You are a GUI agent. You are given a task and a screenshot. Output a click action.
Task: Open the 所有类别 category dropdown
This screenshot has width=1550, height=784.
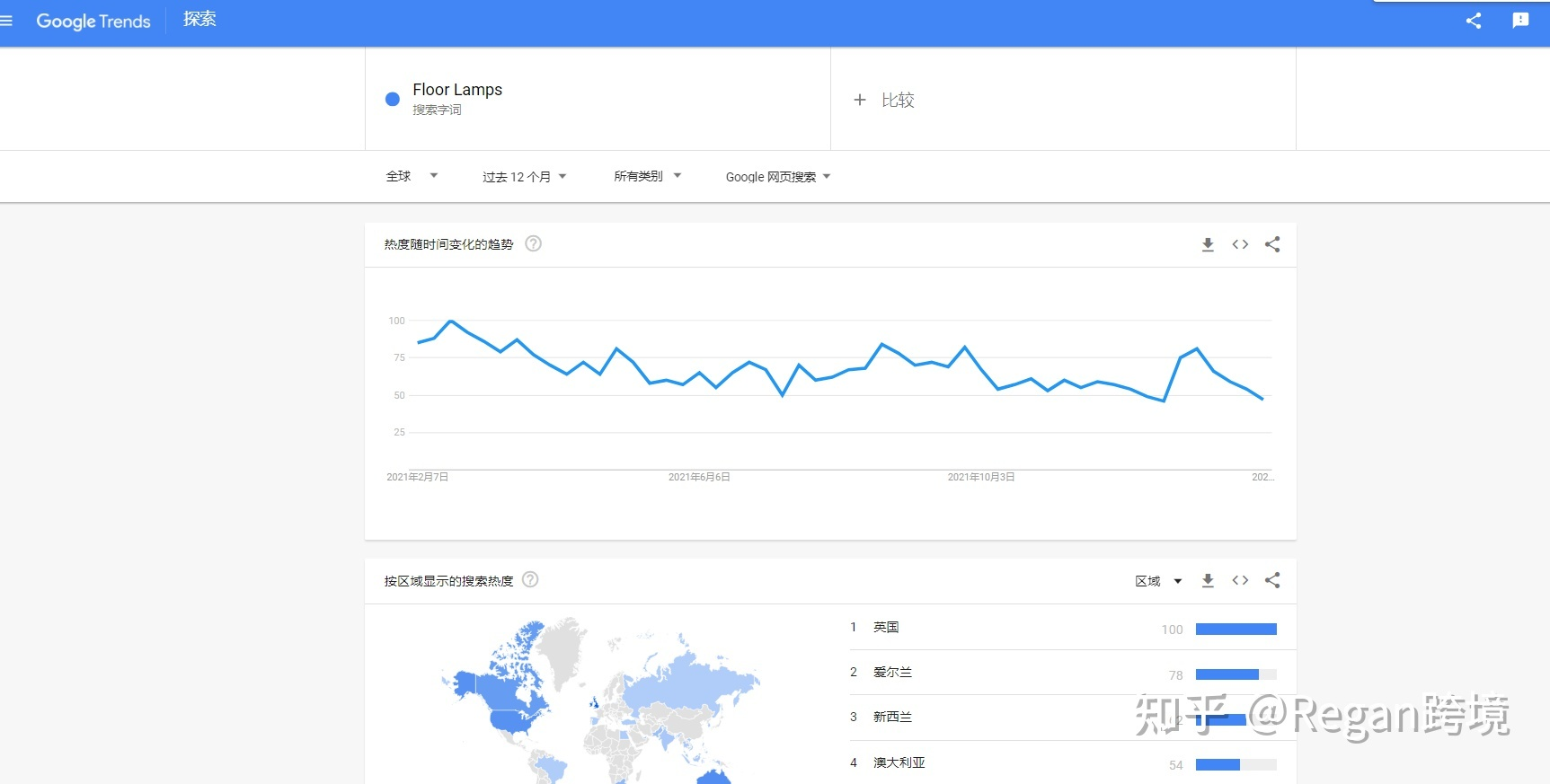coord(647,177)
